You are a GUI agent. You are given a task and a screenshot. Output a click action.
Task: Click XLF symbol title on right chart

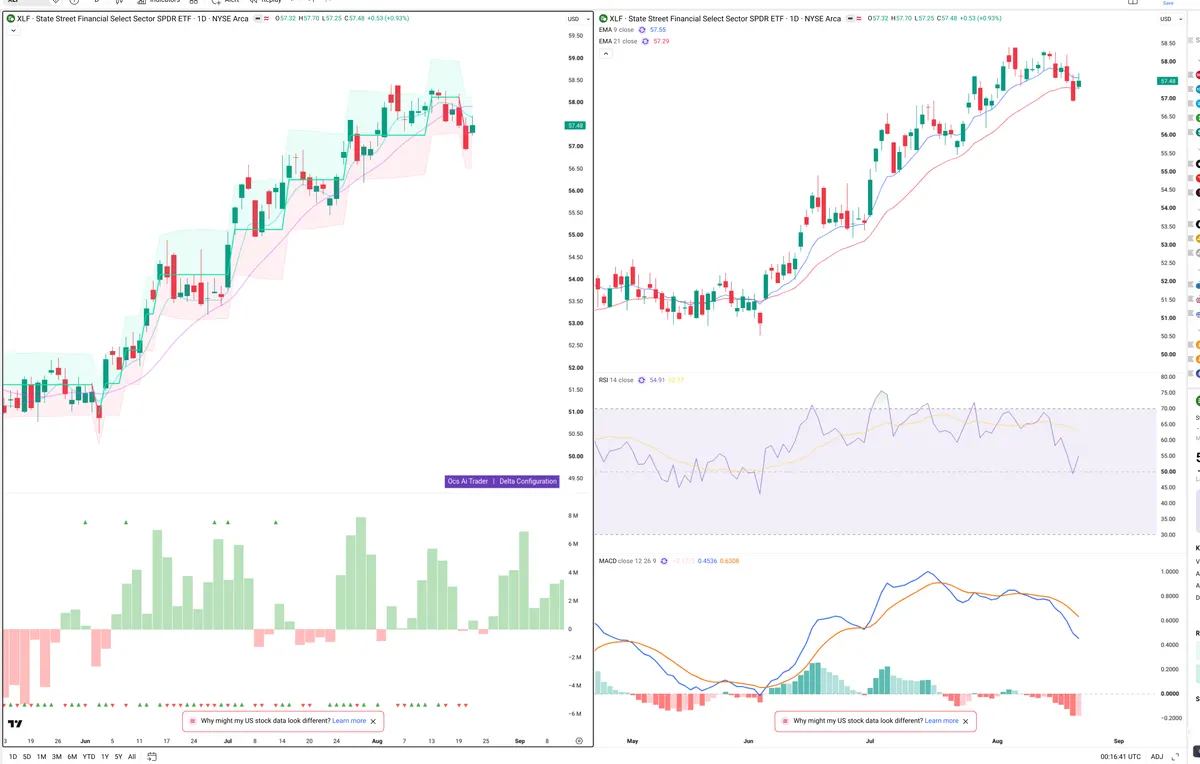pos(727,18)
